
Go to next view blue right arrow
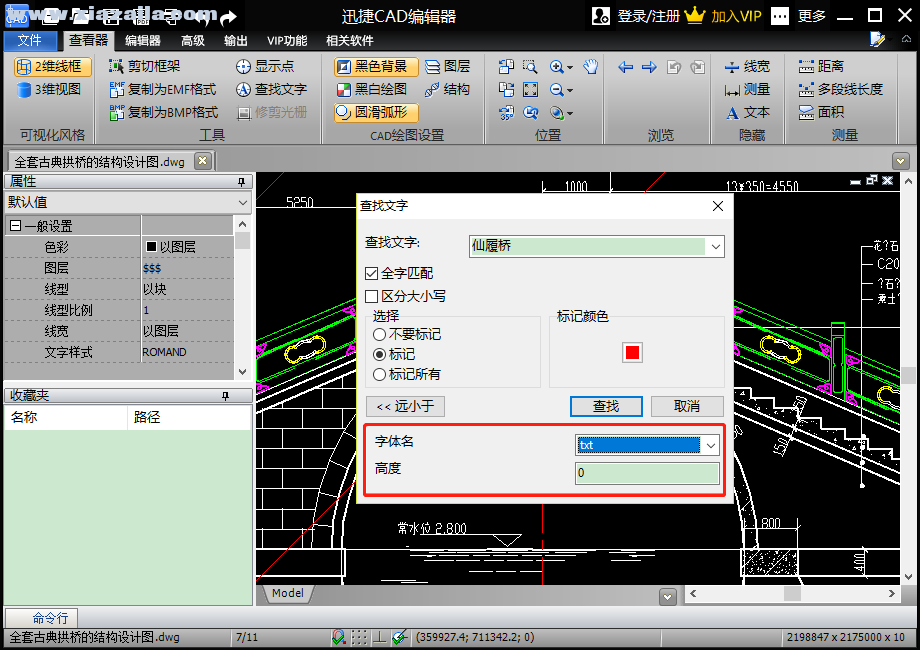649,67
